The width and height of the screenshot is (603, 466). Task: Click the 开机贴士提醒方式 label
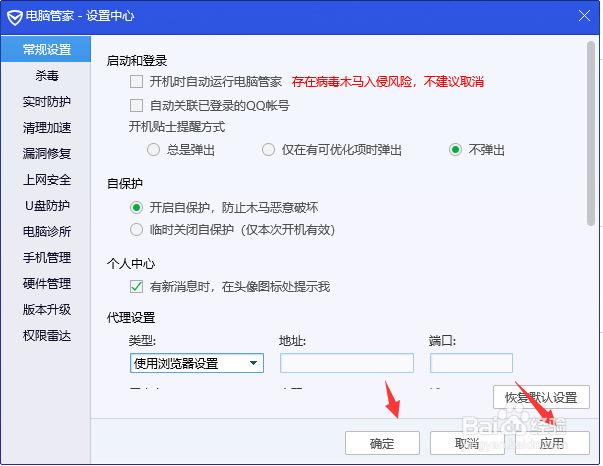[x=177, y=126]
